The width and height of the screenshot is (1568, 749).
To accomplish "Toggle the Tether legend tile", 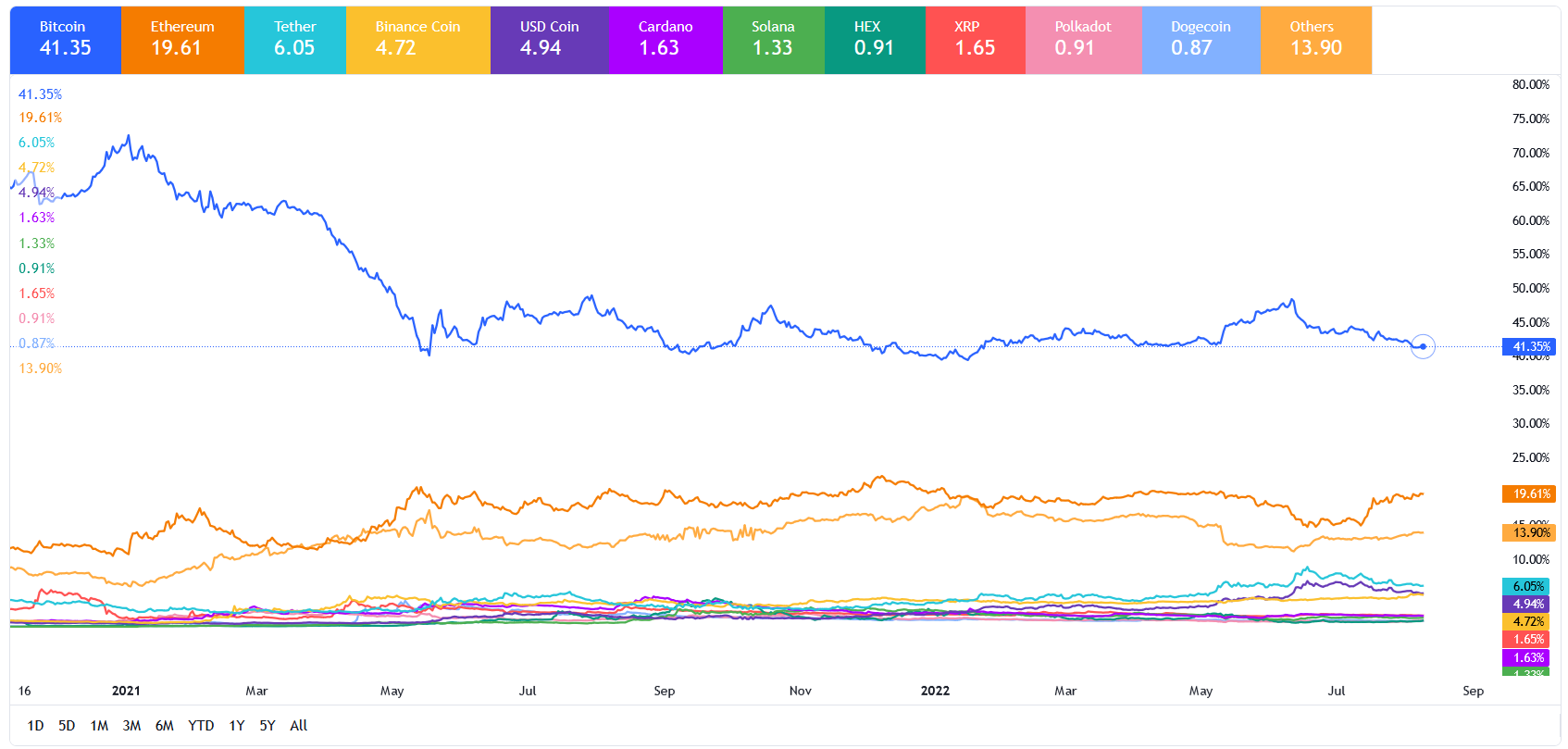I will (x=294, y=40).
